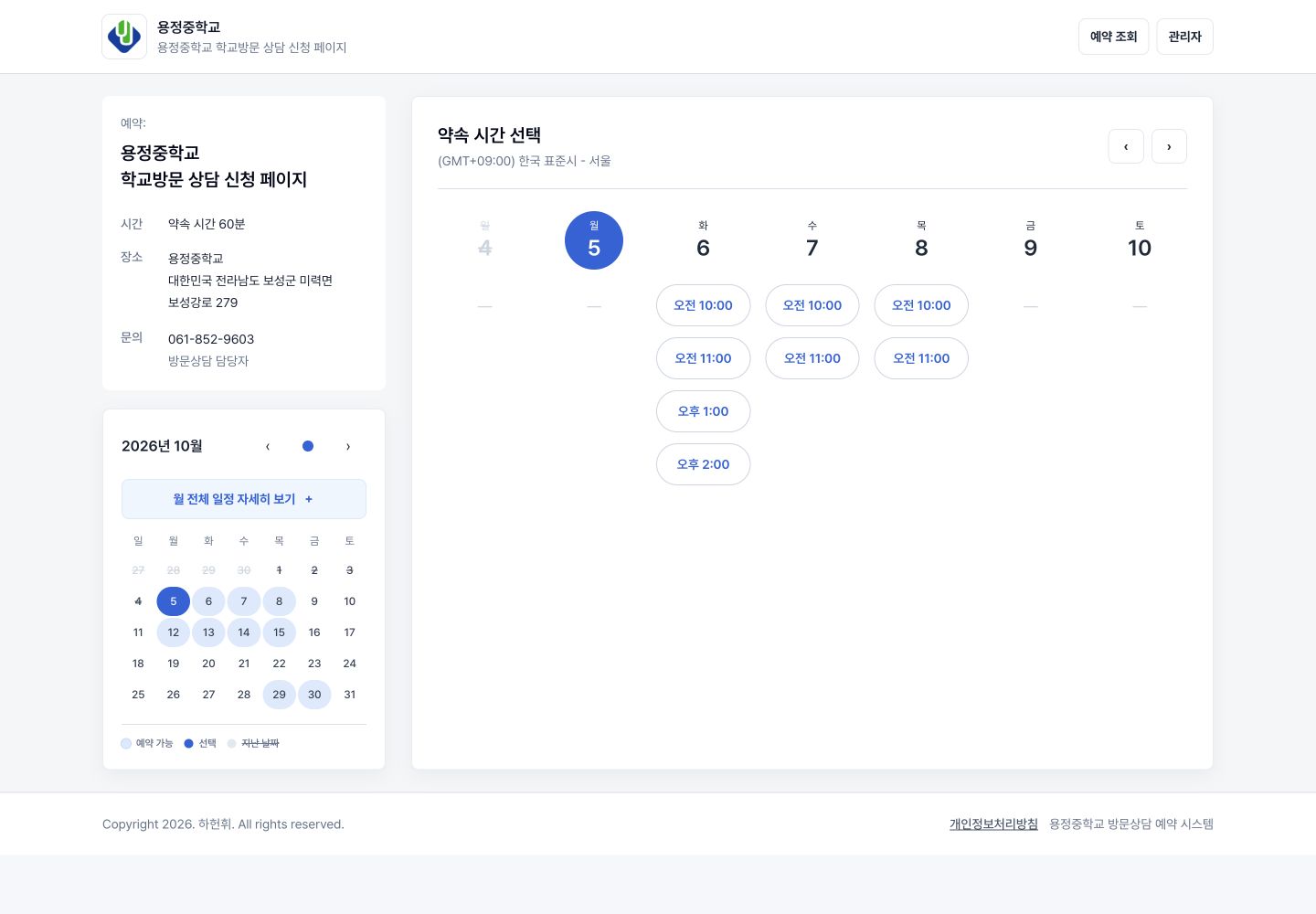Click the address line 보성강로 279

[203, 303]
